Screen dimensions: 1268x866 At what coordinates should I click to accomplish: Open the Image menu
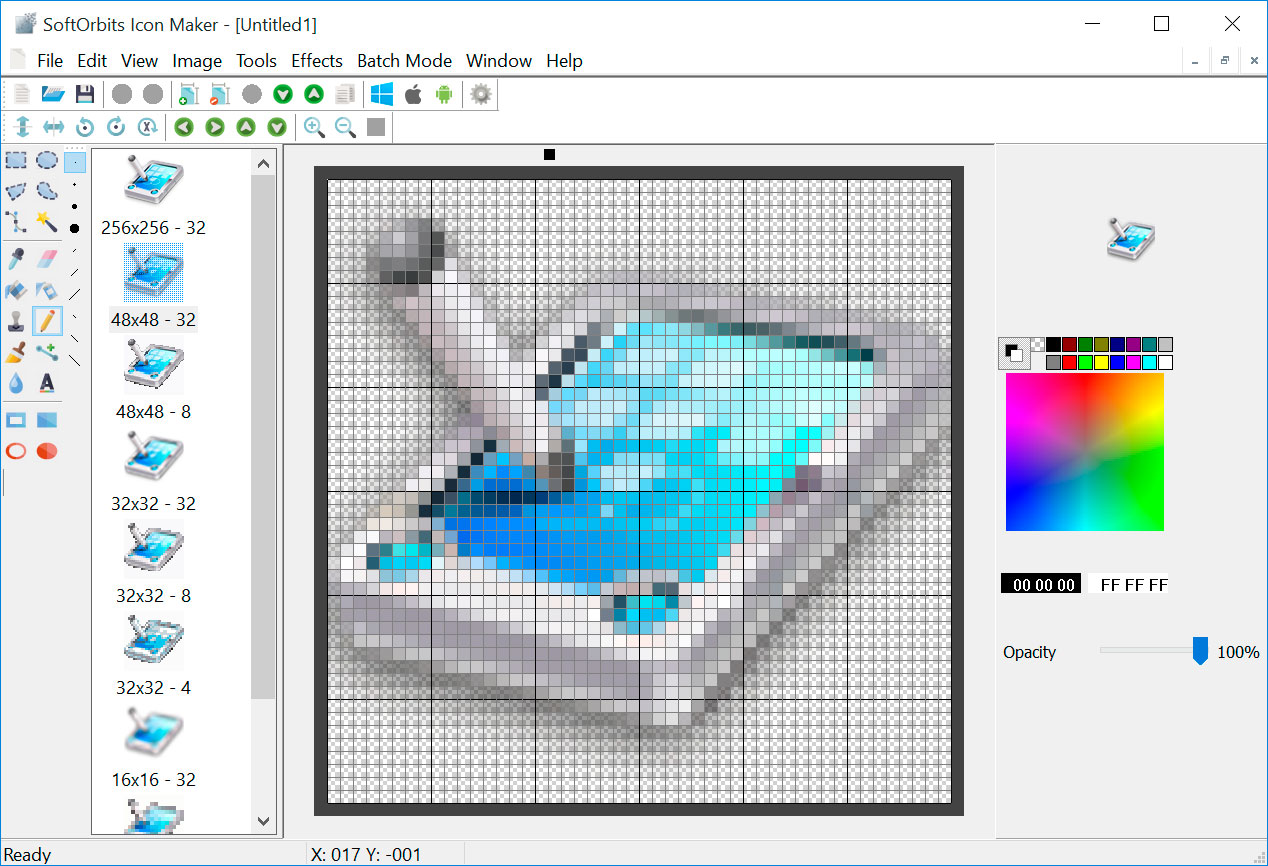[x=197, y=61]
